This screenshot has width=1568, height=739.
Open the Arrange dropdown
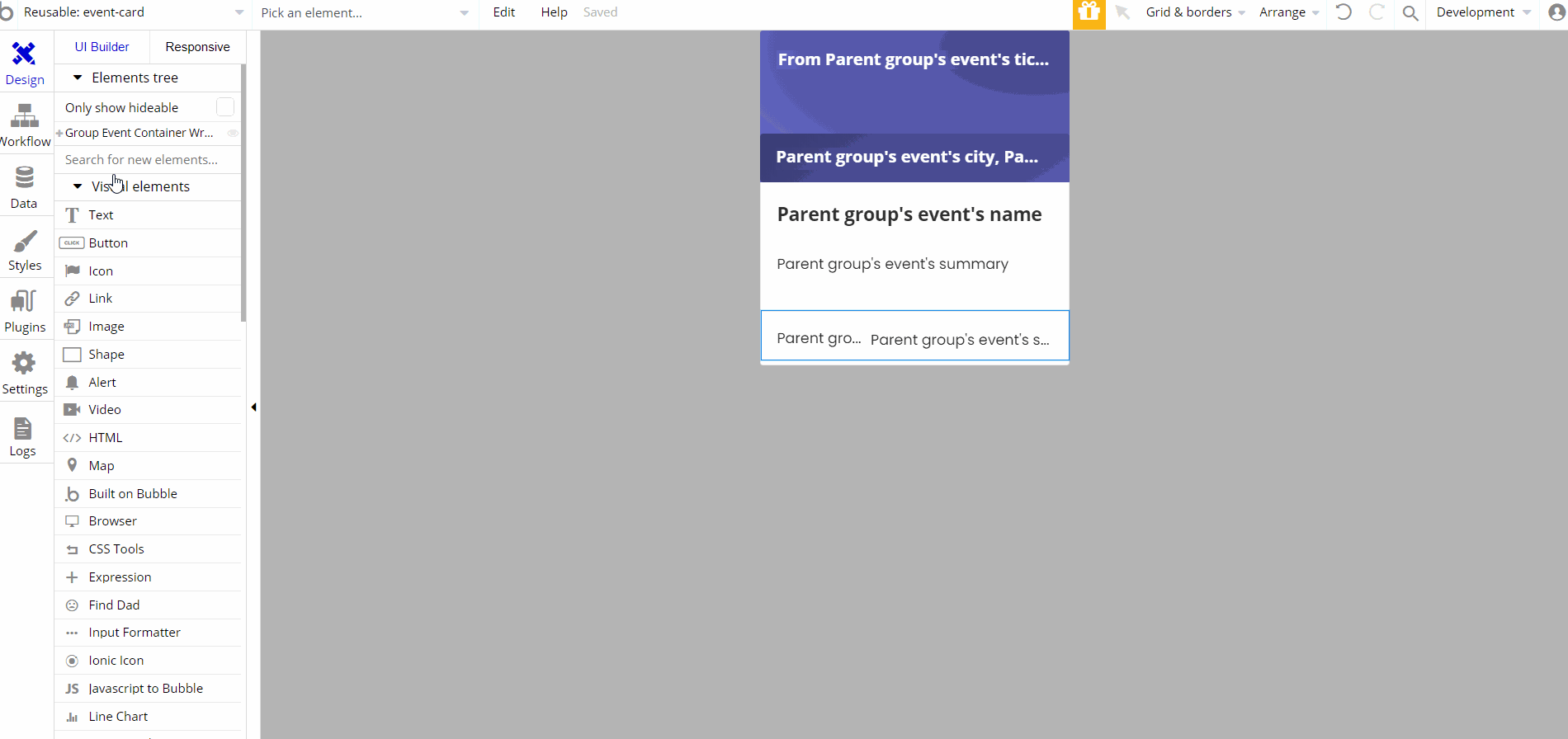[x=1289, y=12]
